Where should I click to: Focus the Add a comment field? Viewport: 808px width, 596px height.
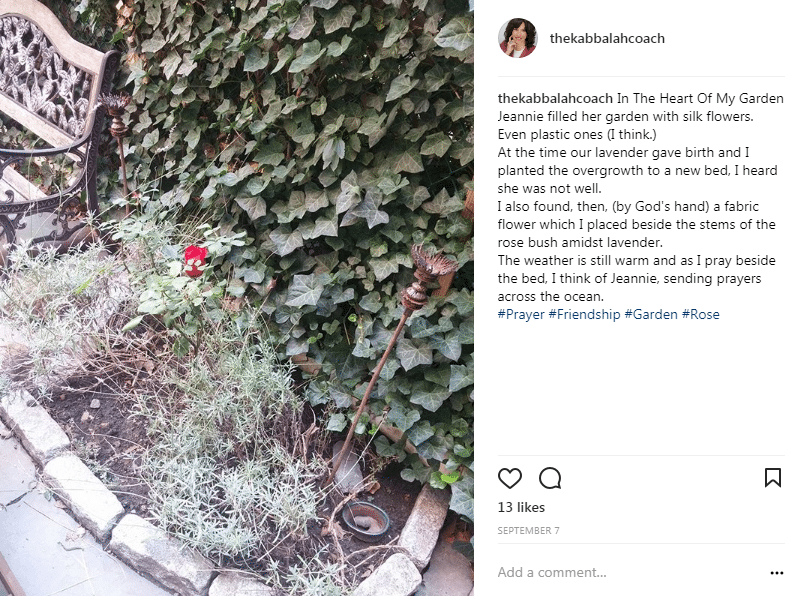tap(629, 572)
